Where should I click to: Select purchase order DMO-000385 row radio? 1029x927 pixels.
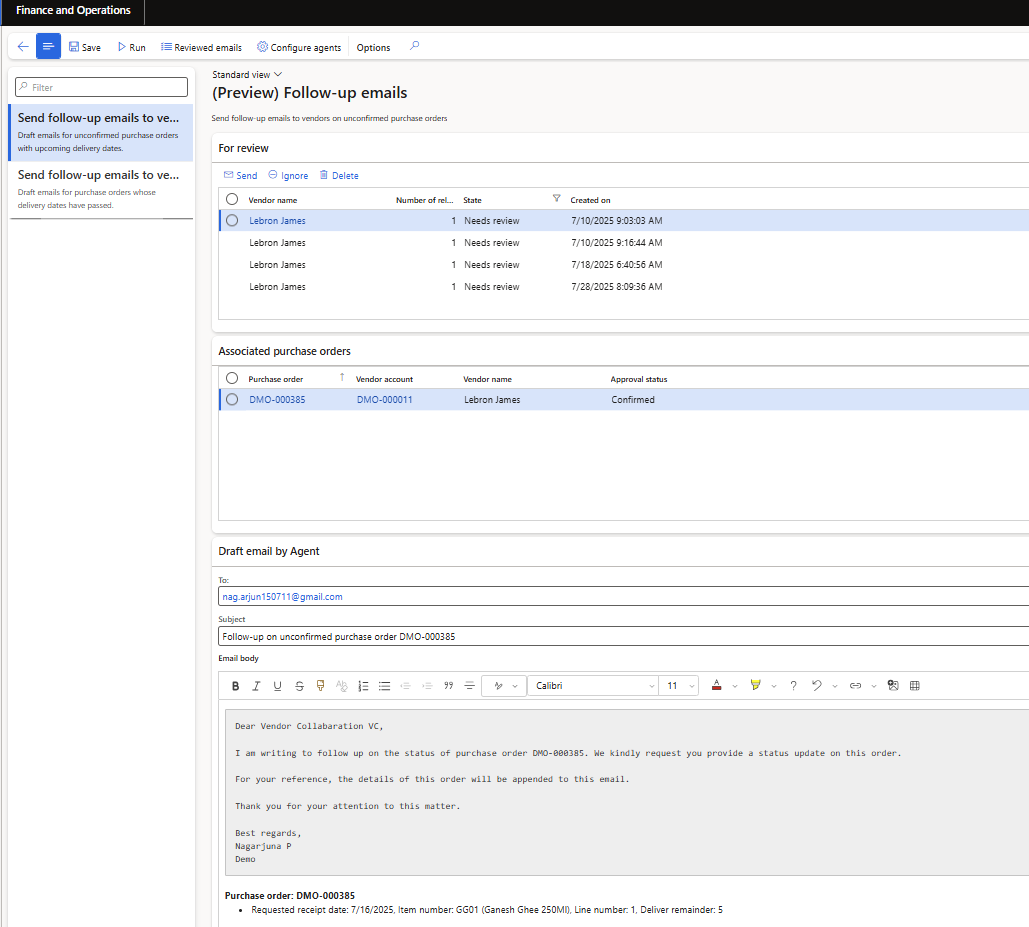(232, 400)
